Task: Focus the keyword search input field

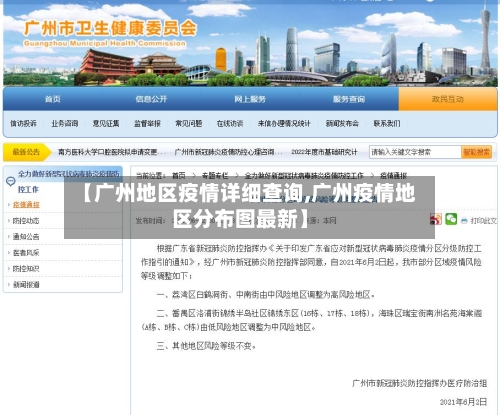Action: 415,152
